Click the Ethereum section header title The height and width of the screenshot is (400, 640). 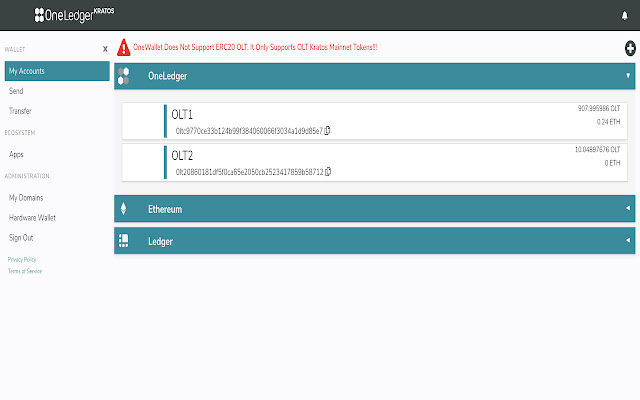[x=165, y=209]
